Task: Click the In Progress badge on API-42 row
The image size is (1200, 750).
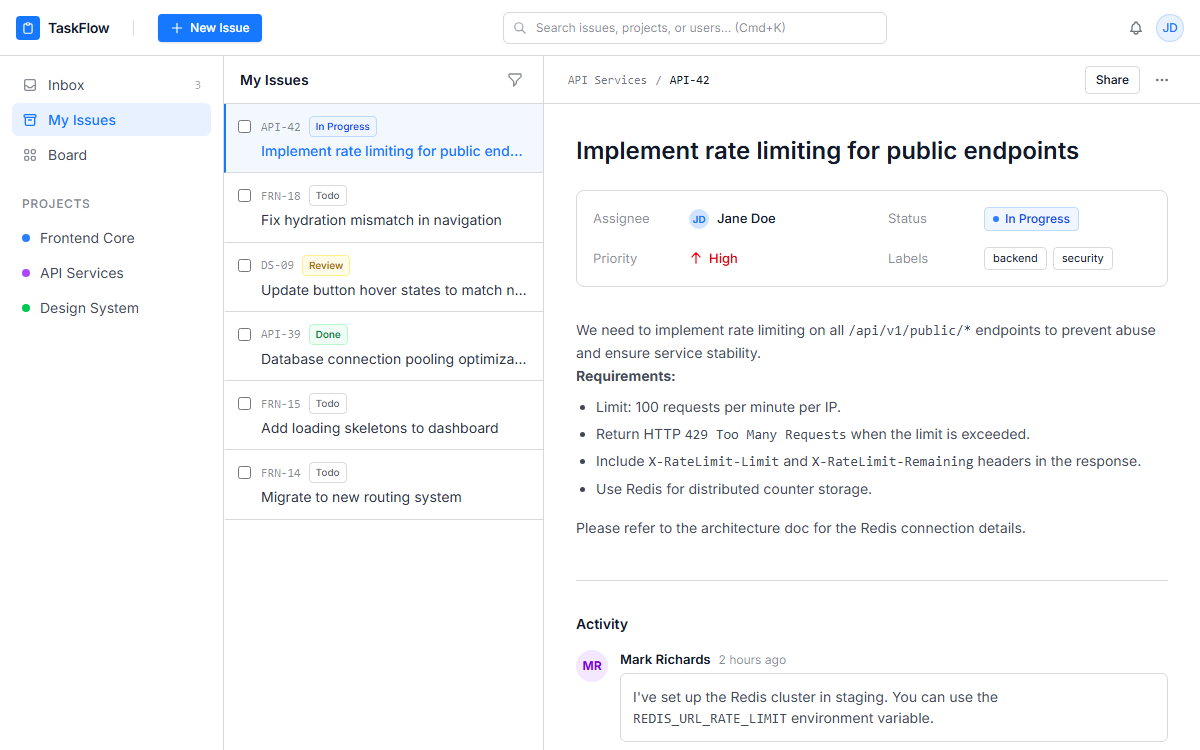Action: point(343,127)
